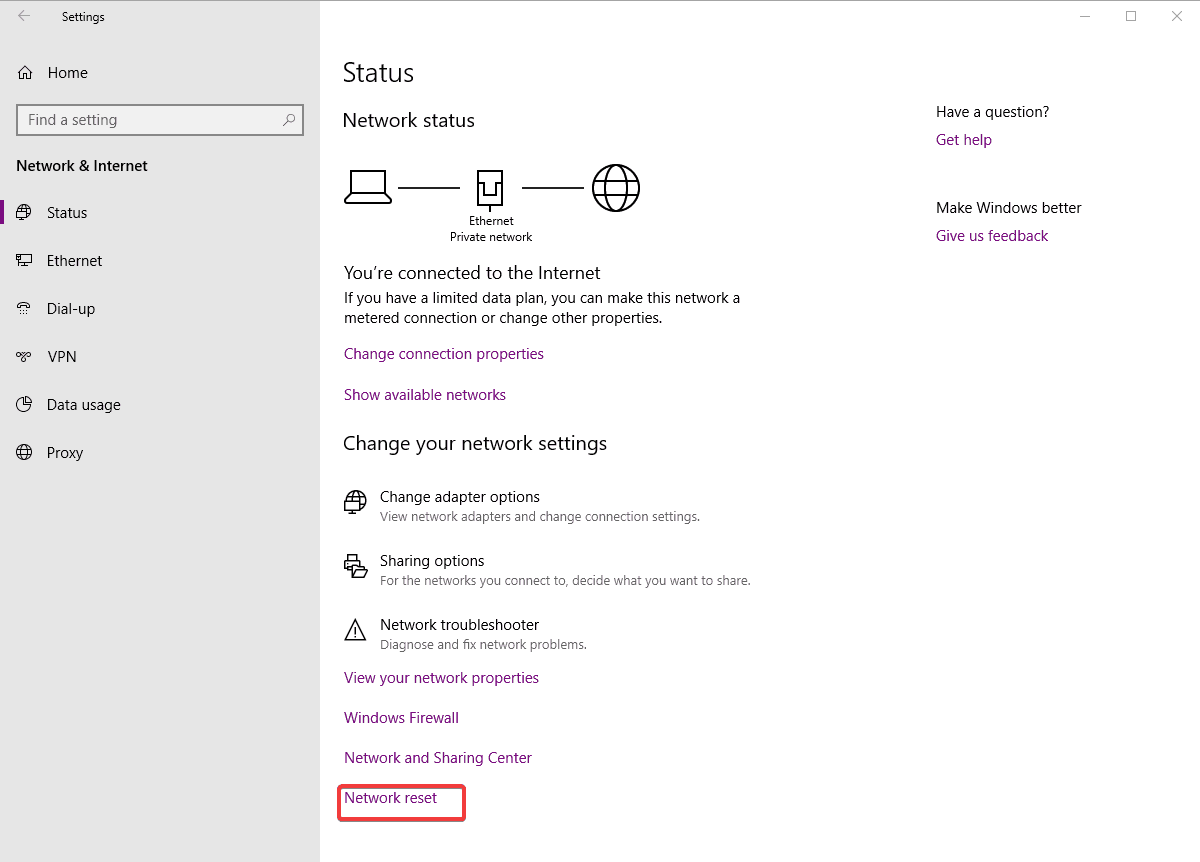The image size is (1200, 862).
Task: Go to Settings Home label
Action: click(x=68, y=73)
